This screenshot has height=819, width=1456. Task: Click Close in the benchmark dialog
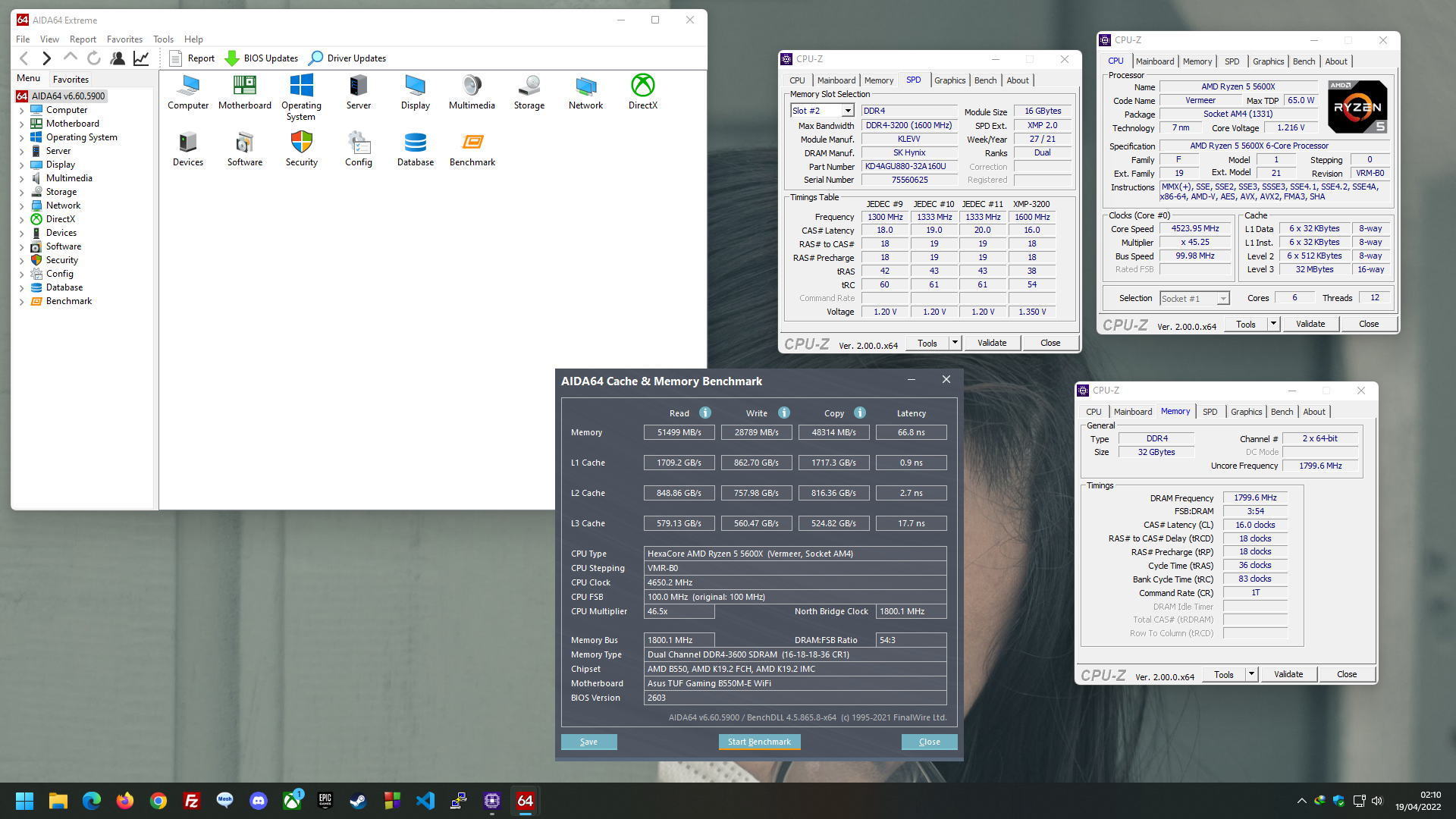(x=929, y=742)
